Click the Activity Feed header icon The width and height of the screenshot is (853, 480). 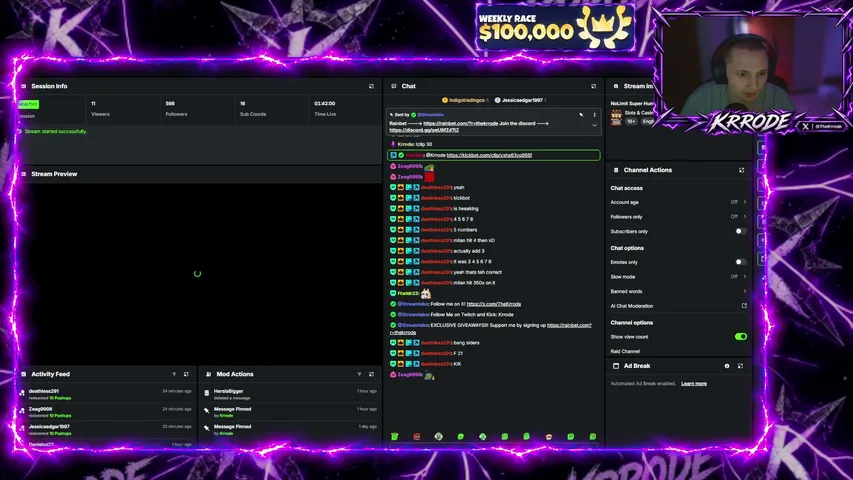click(23, 374)
